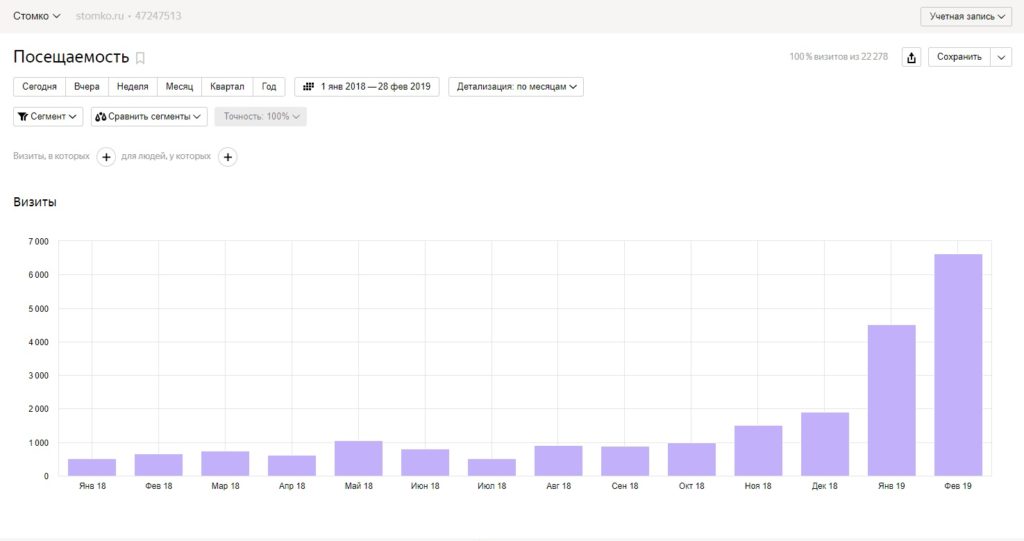Viewport: 1024px width, 541px height.
Task: Open Учетная запись account menu
Action: coord(967,16)
